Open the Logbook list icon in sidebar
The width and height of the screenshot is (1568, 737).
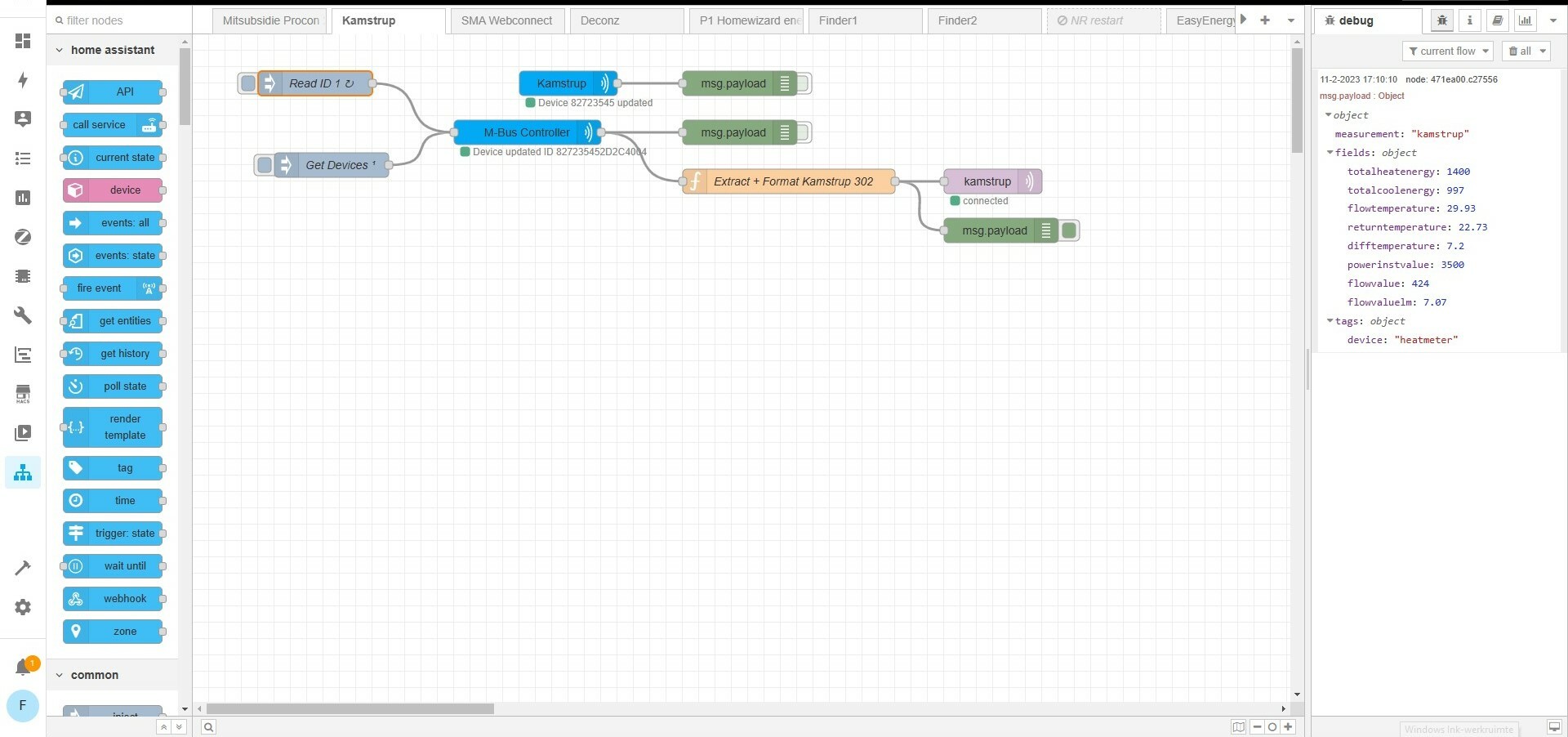pyautogui.click(x=23, y=158)
